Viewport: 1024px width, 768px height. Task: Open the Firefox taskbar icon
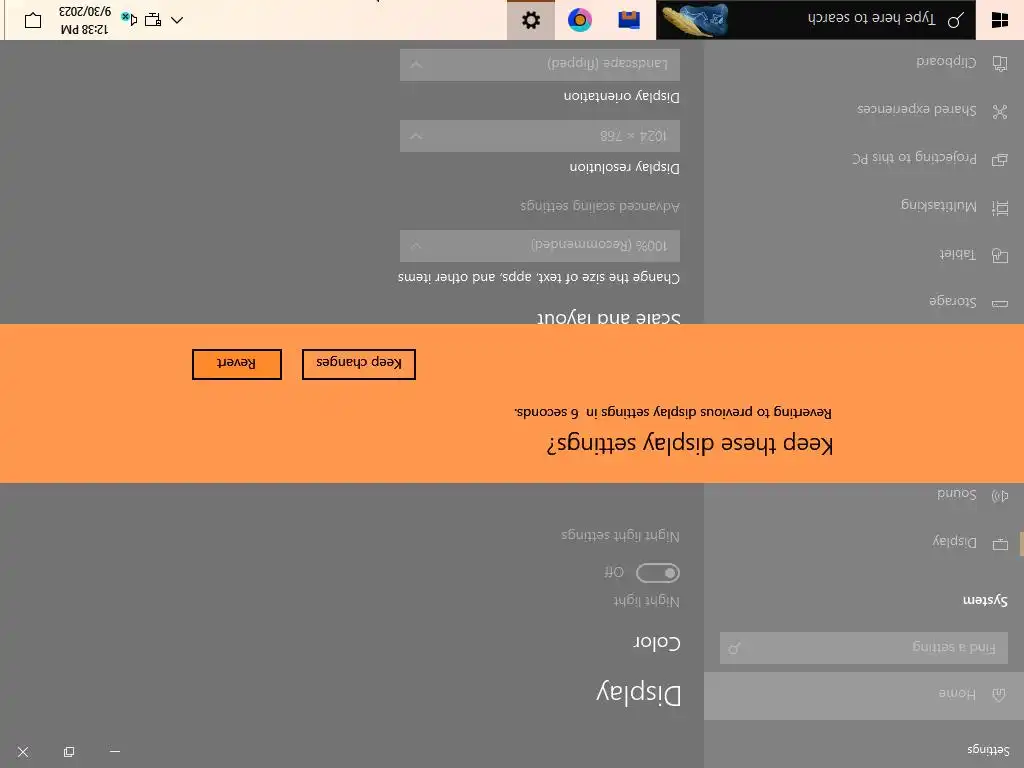tap(579, 20)
